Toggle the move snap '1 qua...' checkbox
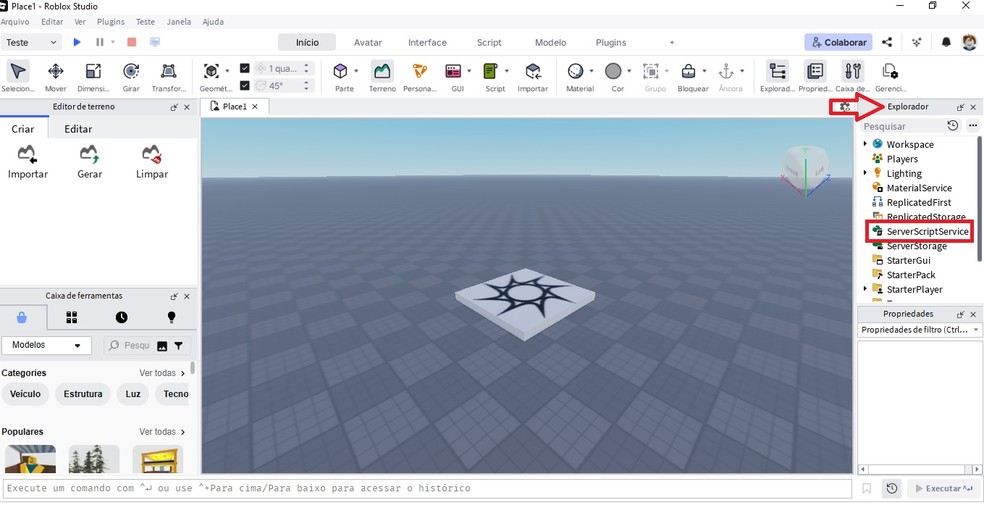The image size is (984, 521). (245, 68)
